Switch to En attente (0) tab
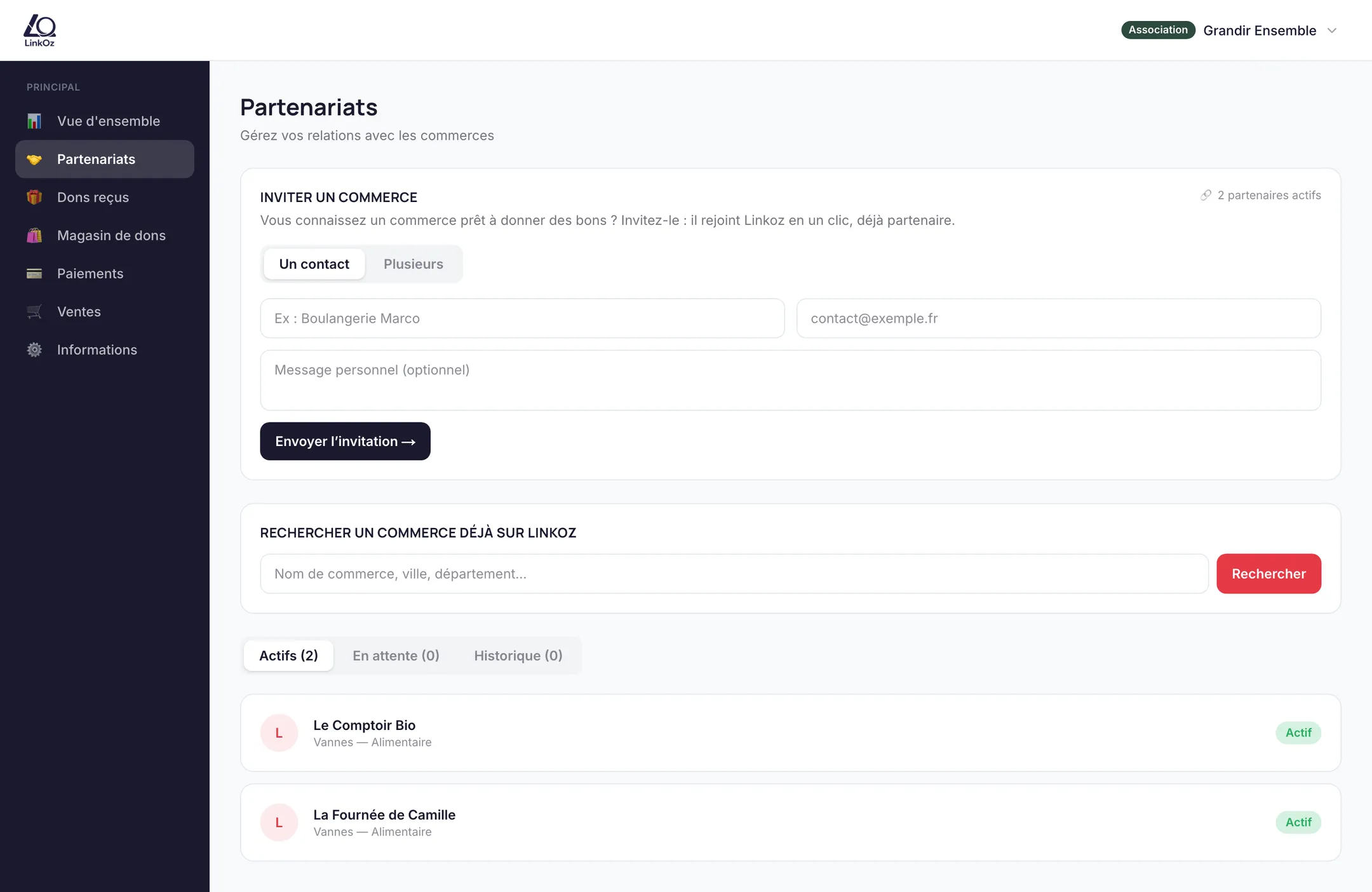Screen dimensions: 1372x892 [x=396, y=656]
